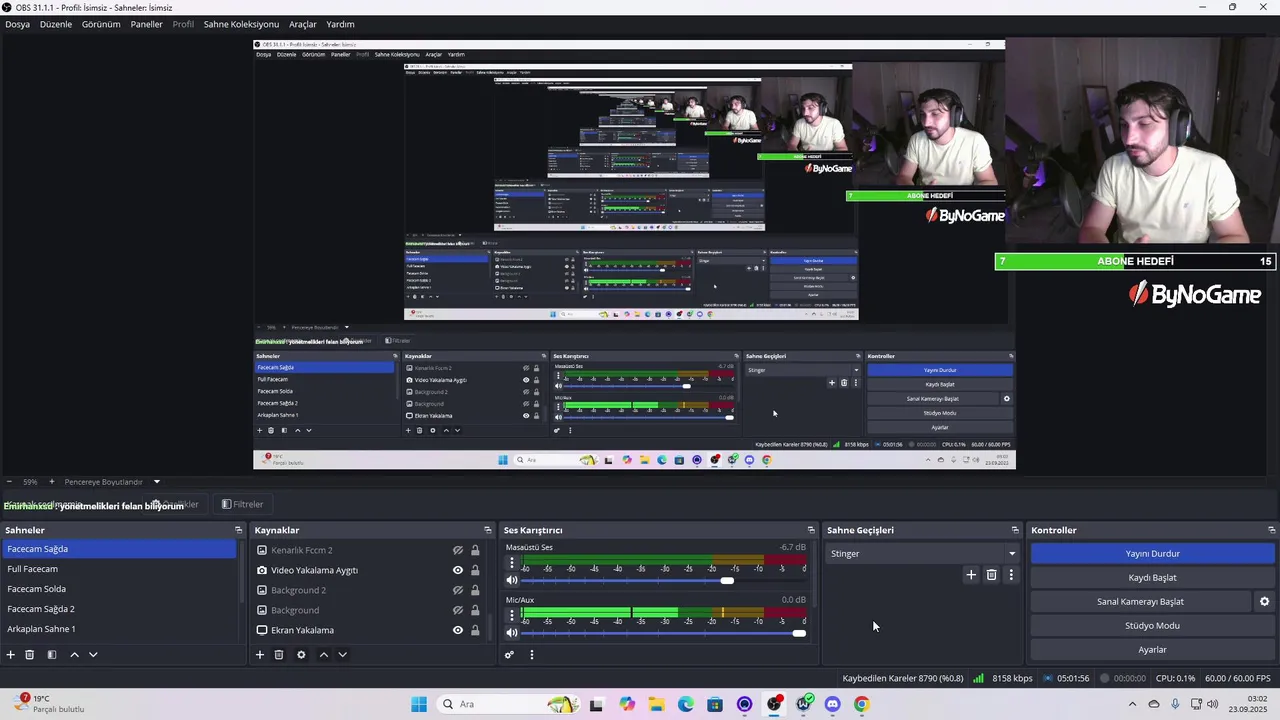The height and width of the screenshot is (720, 1280).
Task: Move selected source down in Kaynaklar
Action: coord(342,655)
